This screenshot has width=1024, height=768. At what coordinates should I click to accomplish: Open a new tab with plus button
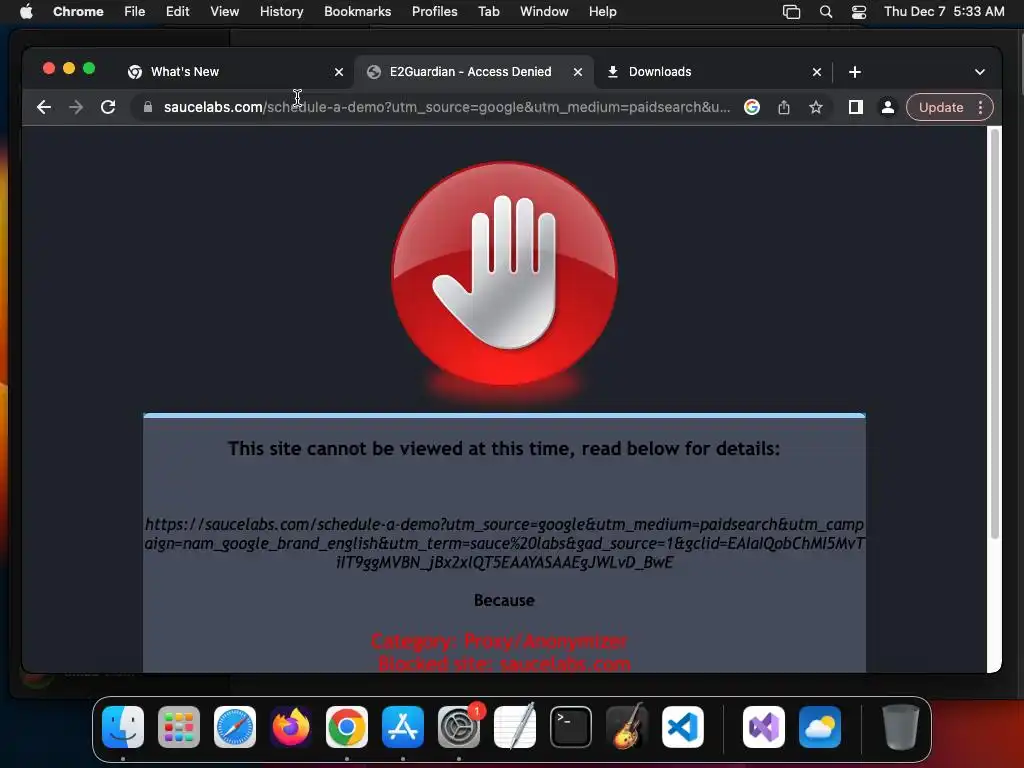tap(855, 72)
